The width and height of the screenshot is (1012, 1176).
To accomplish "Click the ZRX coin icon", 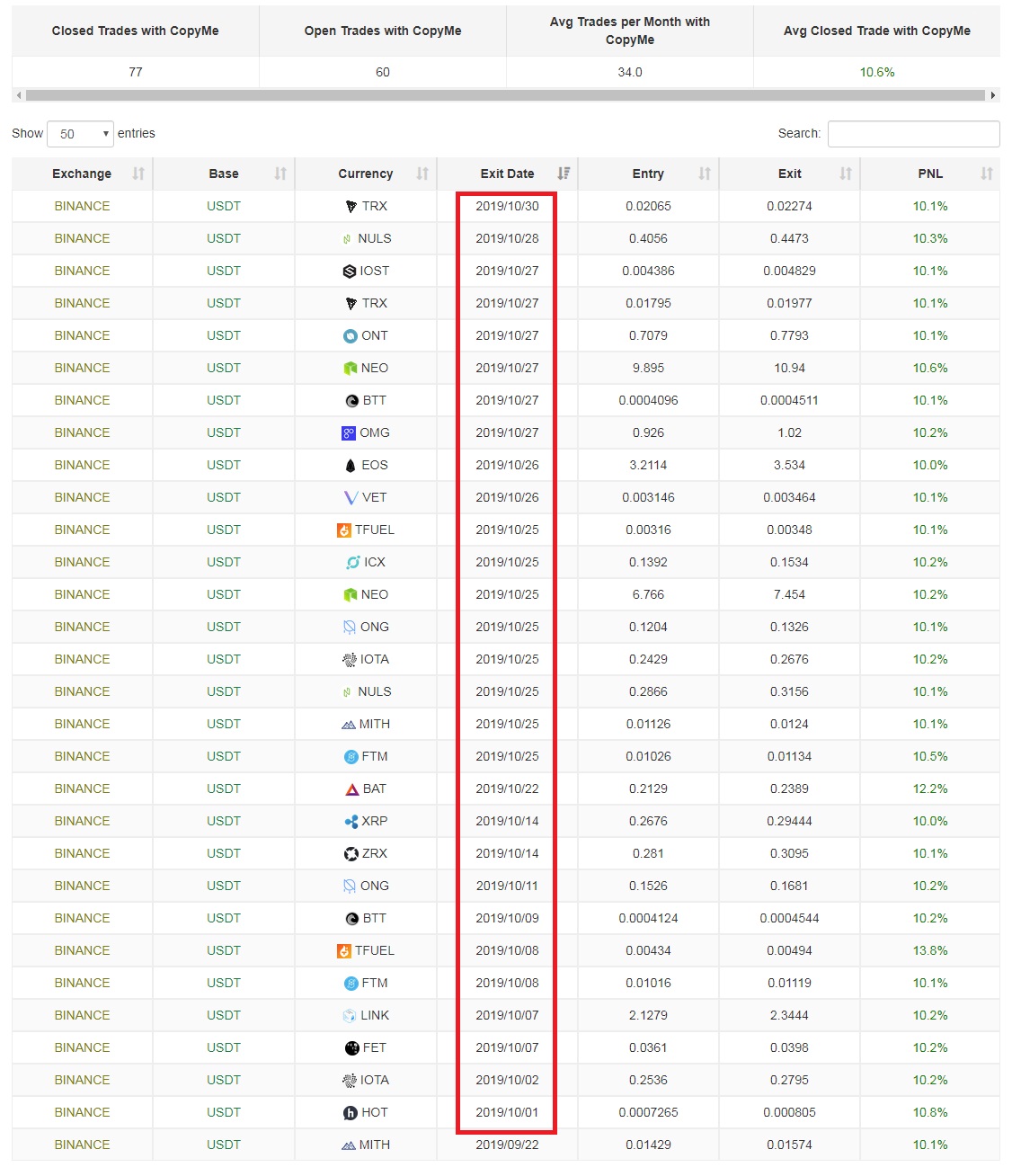I will tap(351, 854).
